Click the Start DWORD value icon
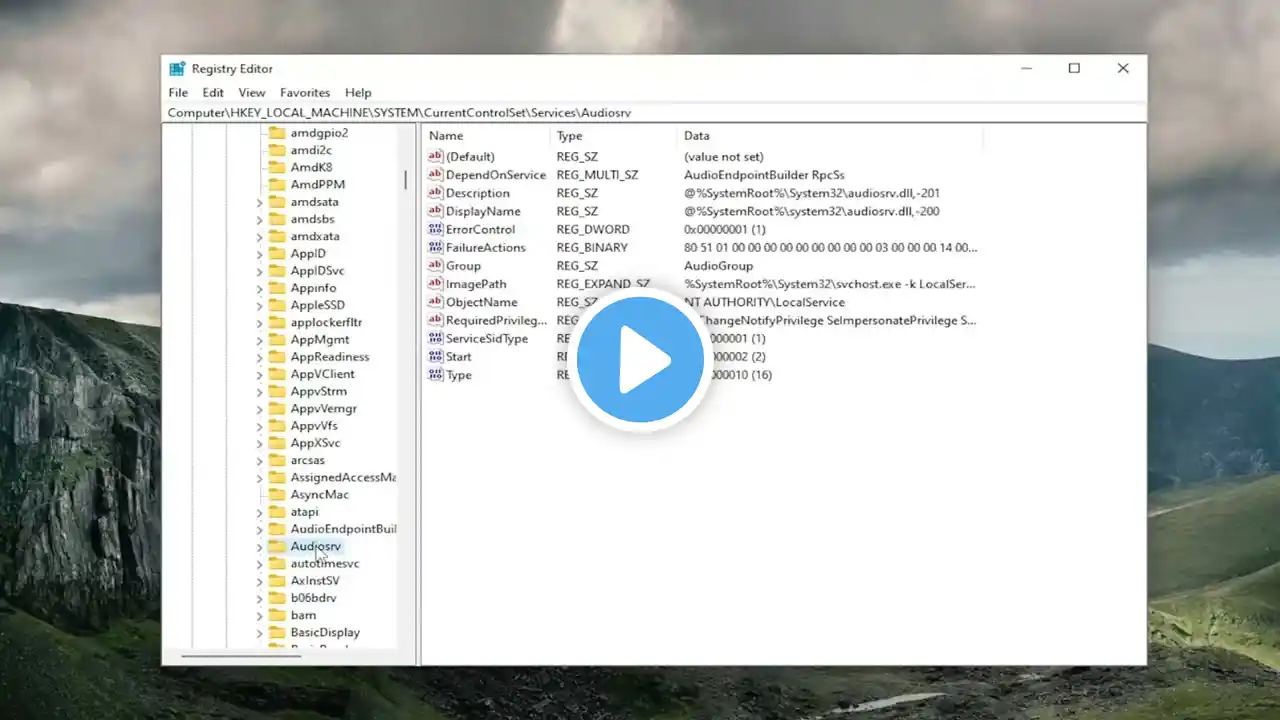 [435, 356]
